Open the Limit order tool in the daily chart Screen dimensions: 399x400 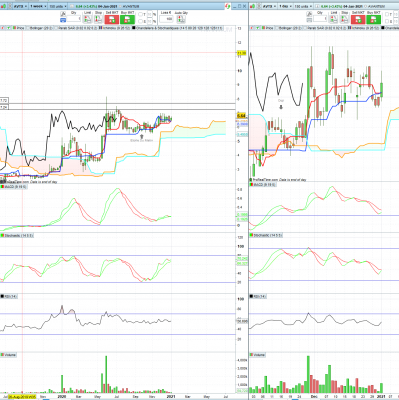[334, 19]
